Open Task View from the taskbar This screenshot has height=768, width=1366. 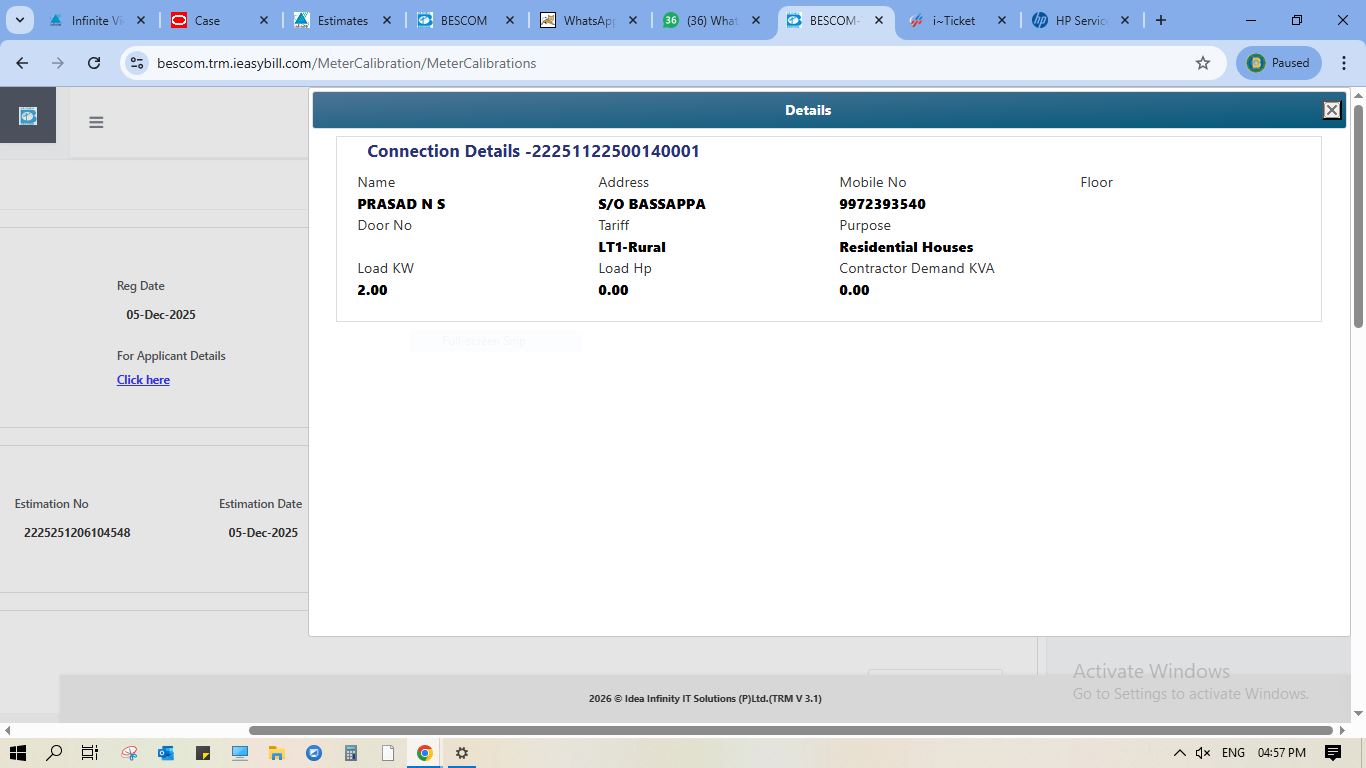90,753
